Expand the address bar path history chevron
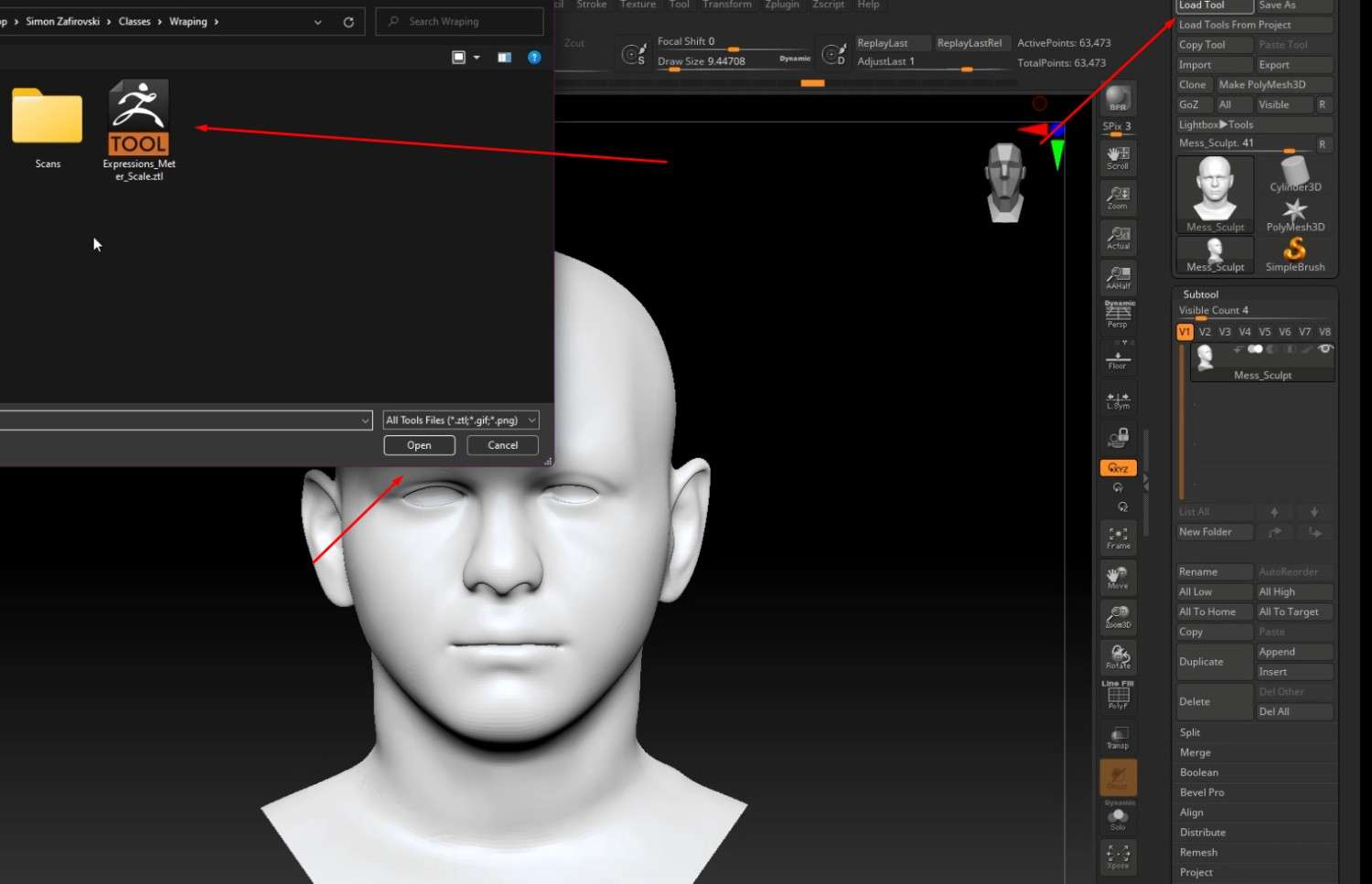The height and width of the screenshot is (884, 1372). tap(317, 22)
